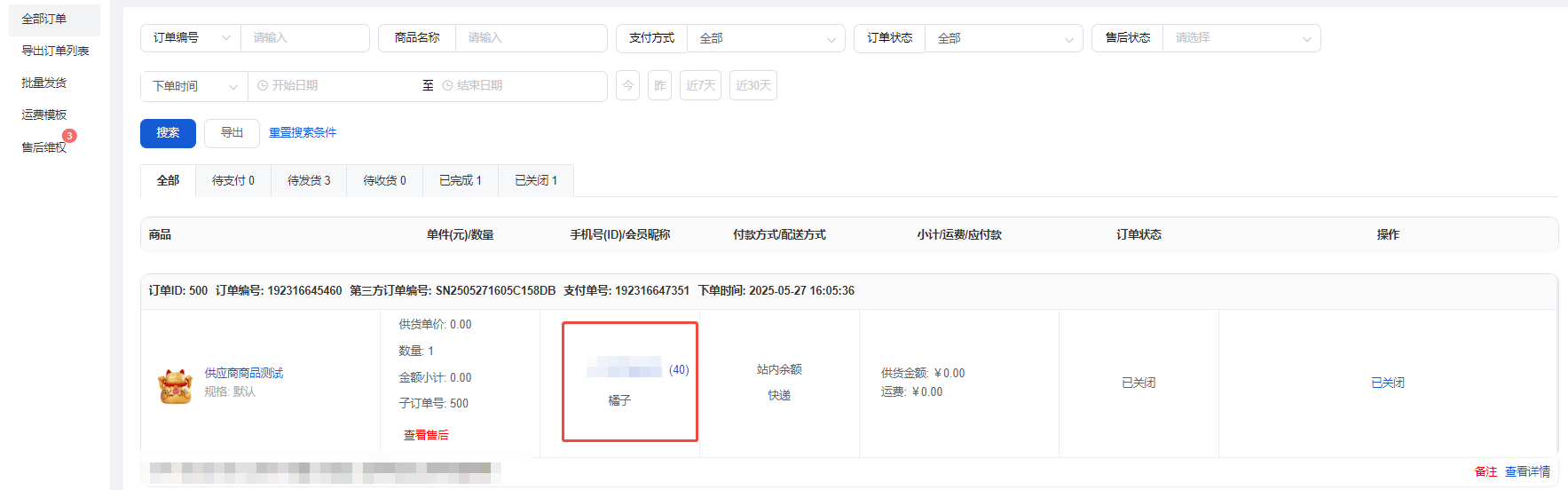
Task: Open the 订单状态 dropdown
Action: point(1003,39)
